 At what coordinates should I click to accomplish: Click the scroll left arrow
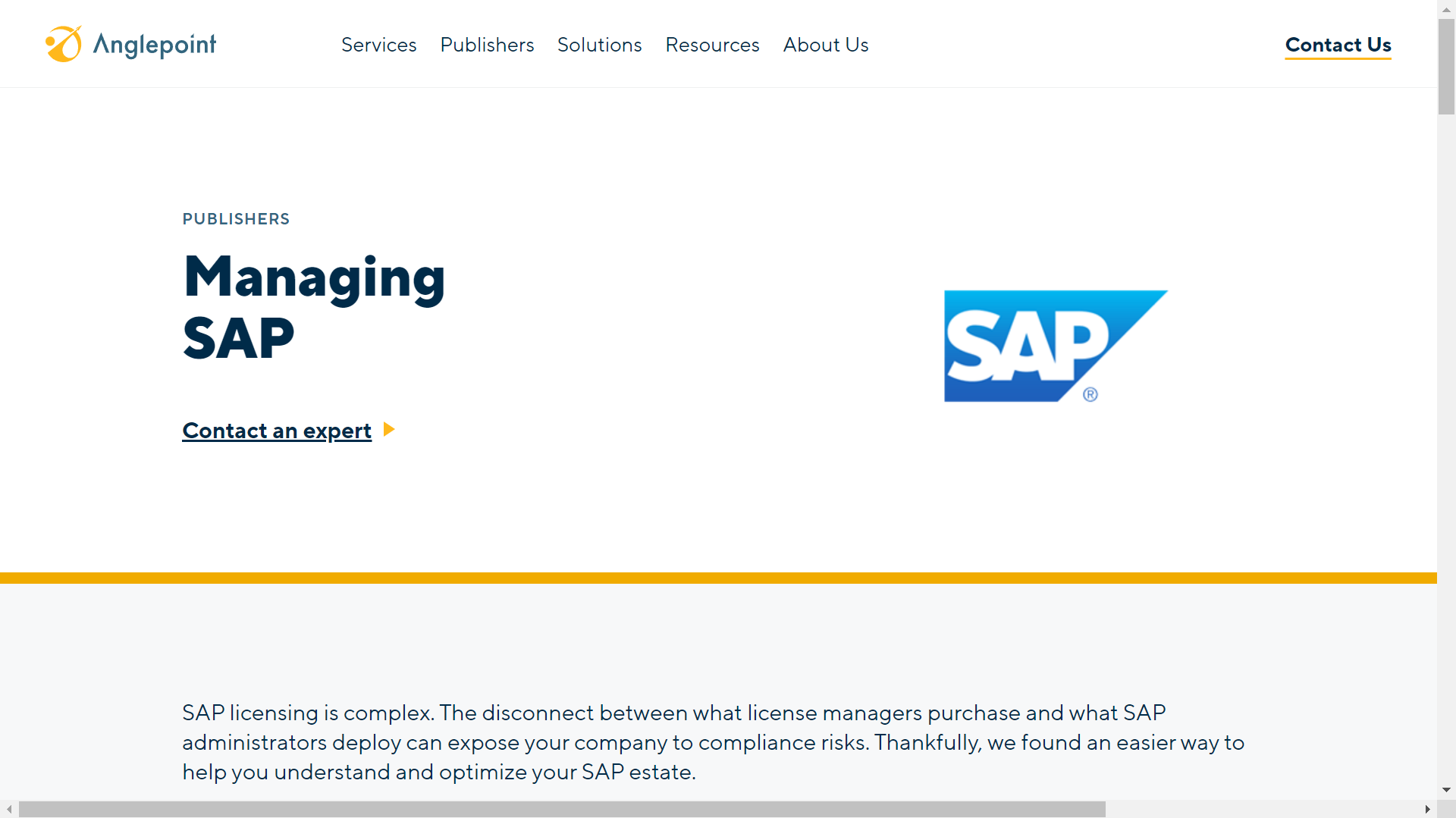pos(9,809)
